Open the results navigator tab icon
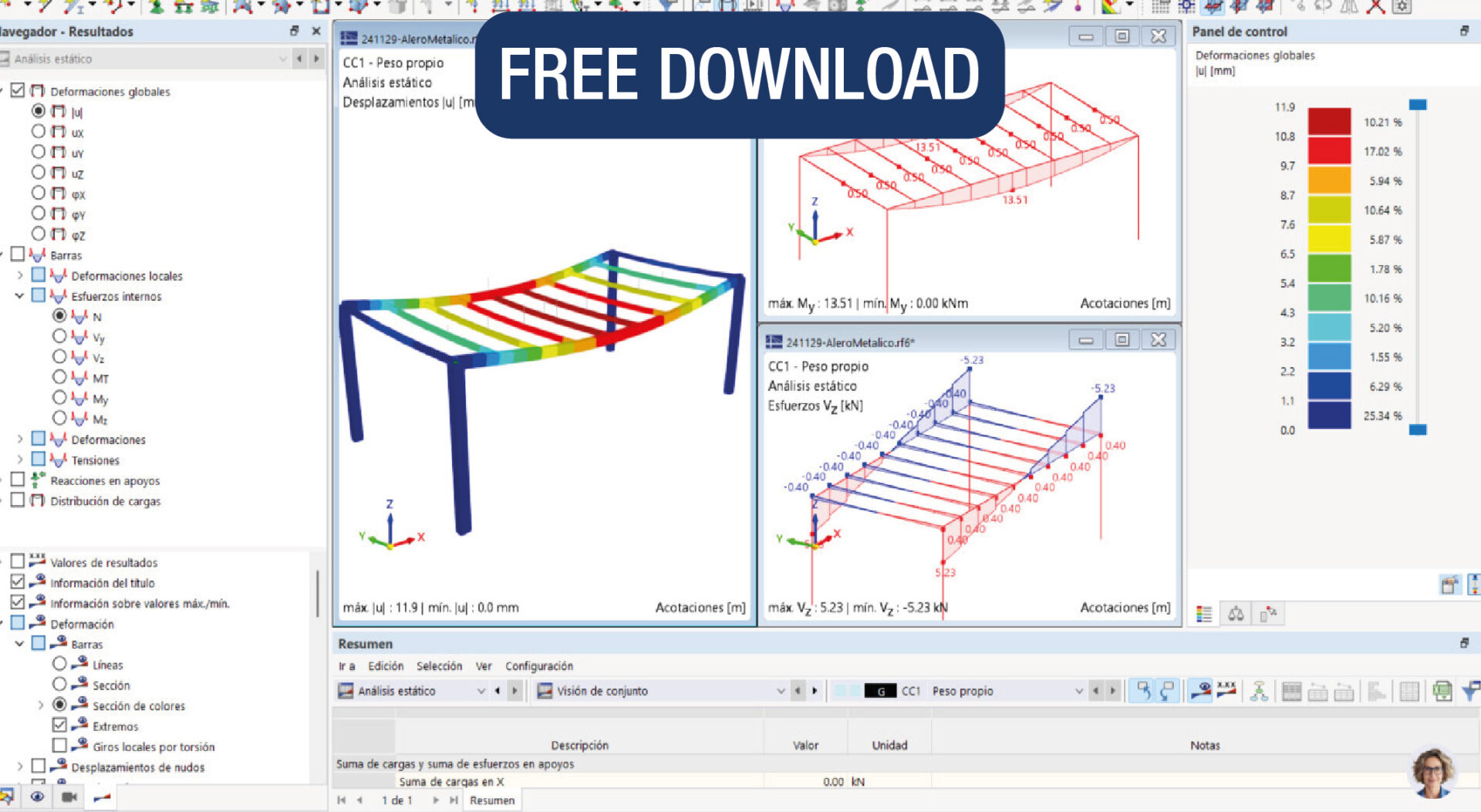The width and height of the screenshot is (1481, 812). (102, 797)
